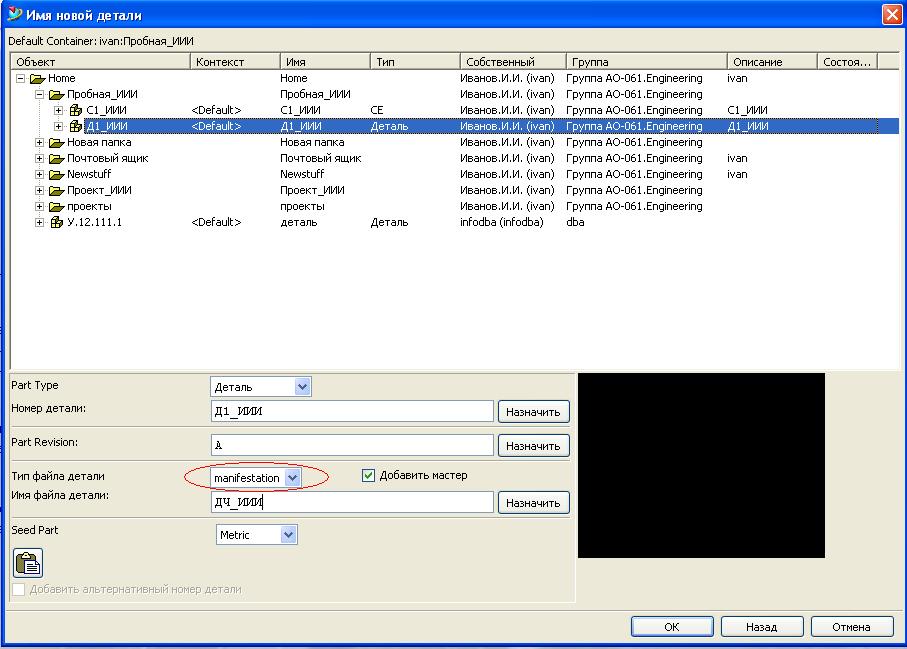This screenshot has height=649, width=907.
Task: Click the Проект_ИИИ folder icon
Action: (x=56, y=190)
